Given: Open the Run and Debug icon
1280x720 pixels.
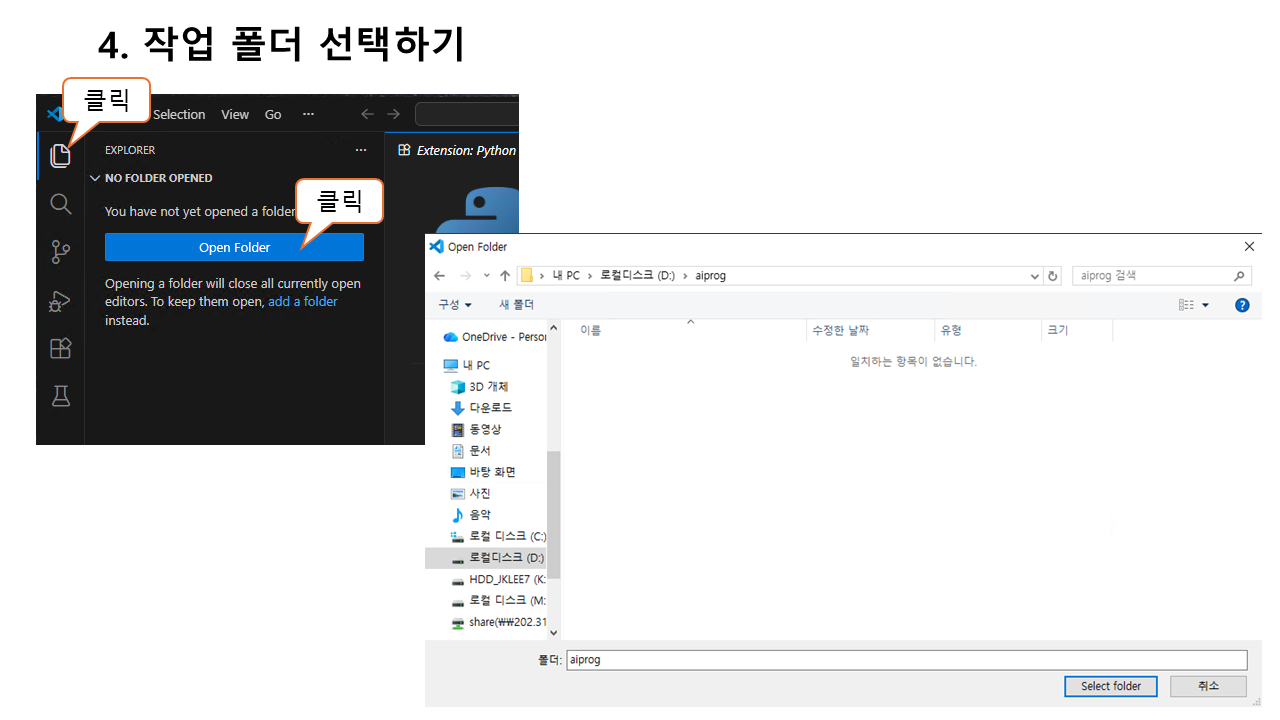Looking at the screenshot, I should pos(61,300).
